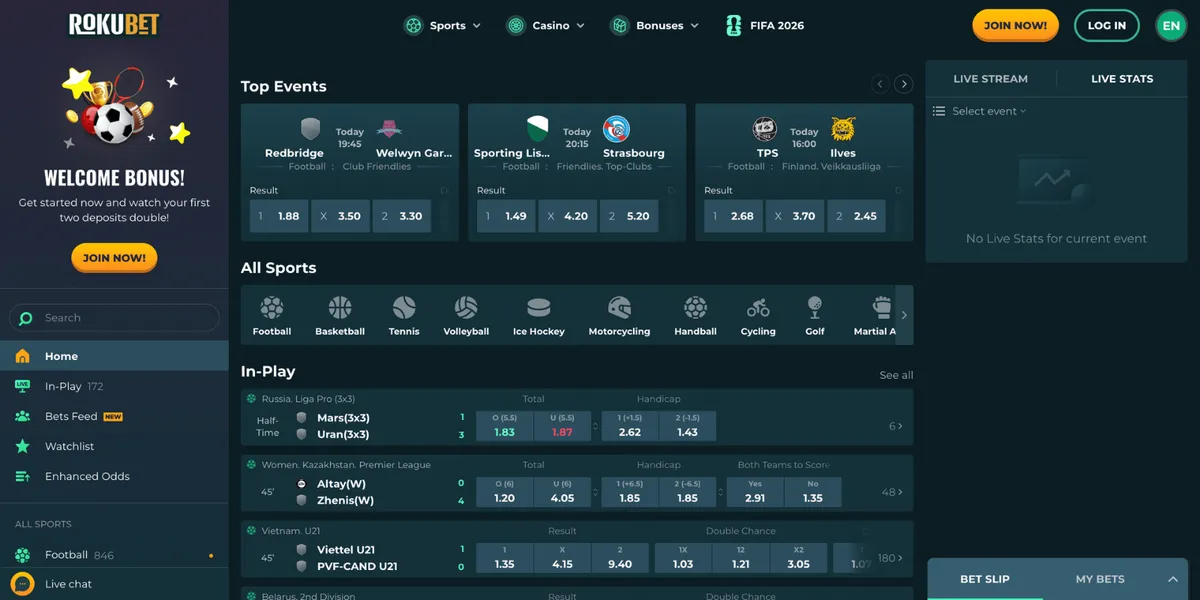The height and width of the screenshot is (600, 1200).
Task: Open the My Bets tab
Action: click(1100, 579)
